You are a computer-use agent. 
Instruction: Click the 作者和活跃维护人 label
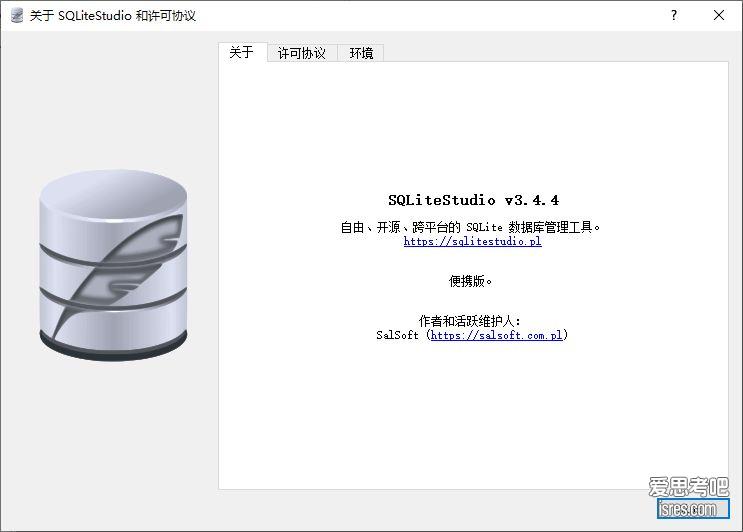[x=470, y=321]
